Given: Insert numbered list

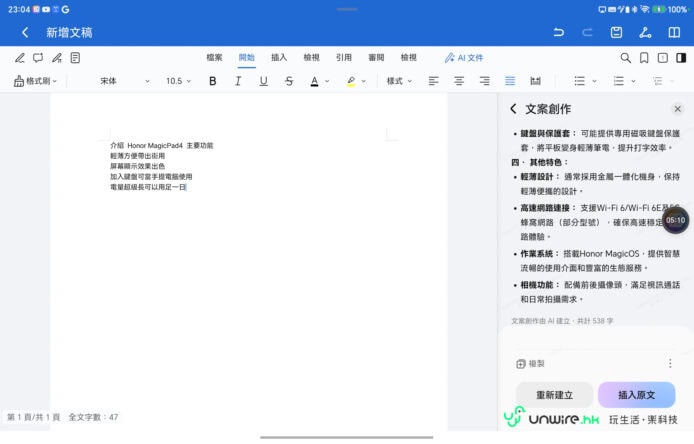Looking at the screenshot, I should (618, 81).
